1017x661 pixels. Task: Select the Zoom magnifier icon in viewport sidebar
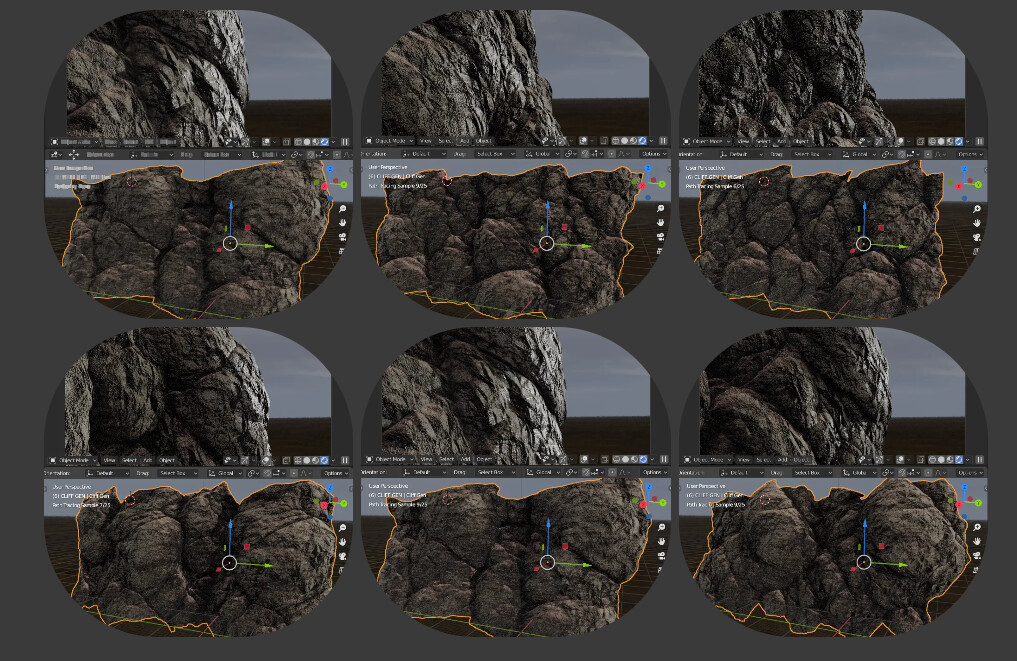[x=660, y=208]
